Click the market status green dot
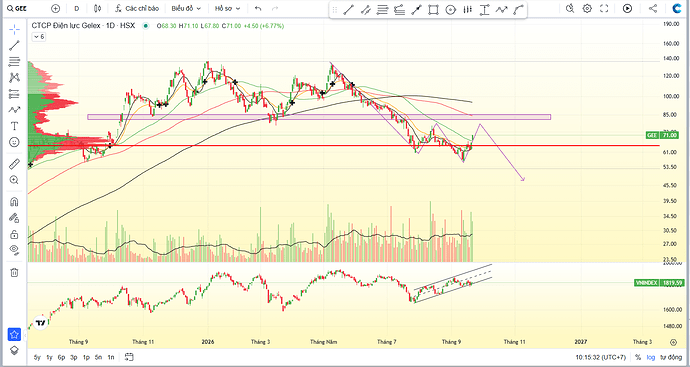 [145, 26]
